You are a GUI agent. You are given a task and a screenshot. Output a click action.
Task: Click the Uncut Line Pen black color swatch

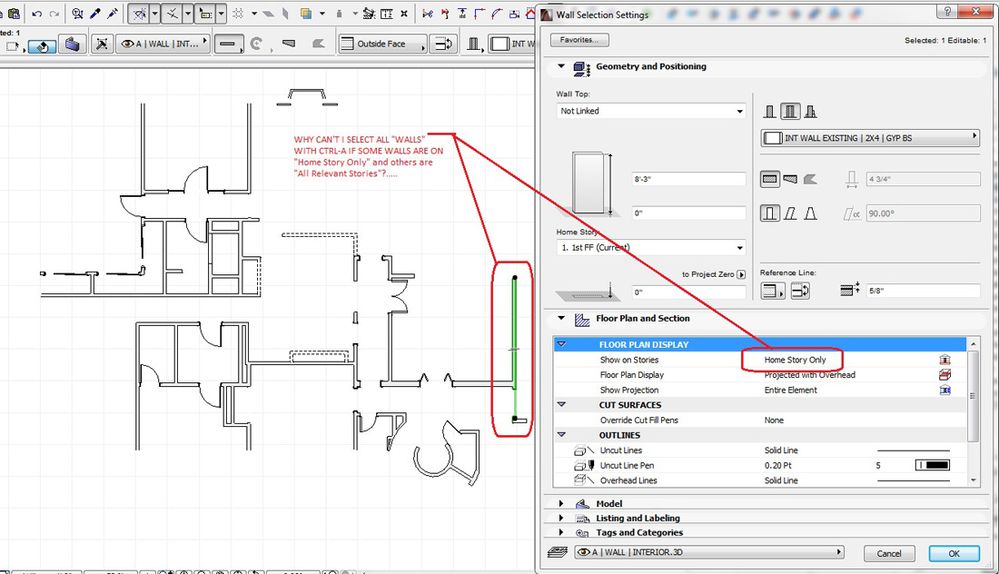coord(933,465)
